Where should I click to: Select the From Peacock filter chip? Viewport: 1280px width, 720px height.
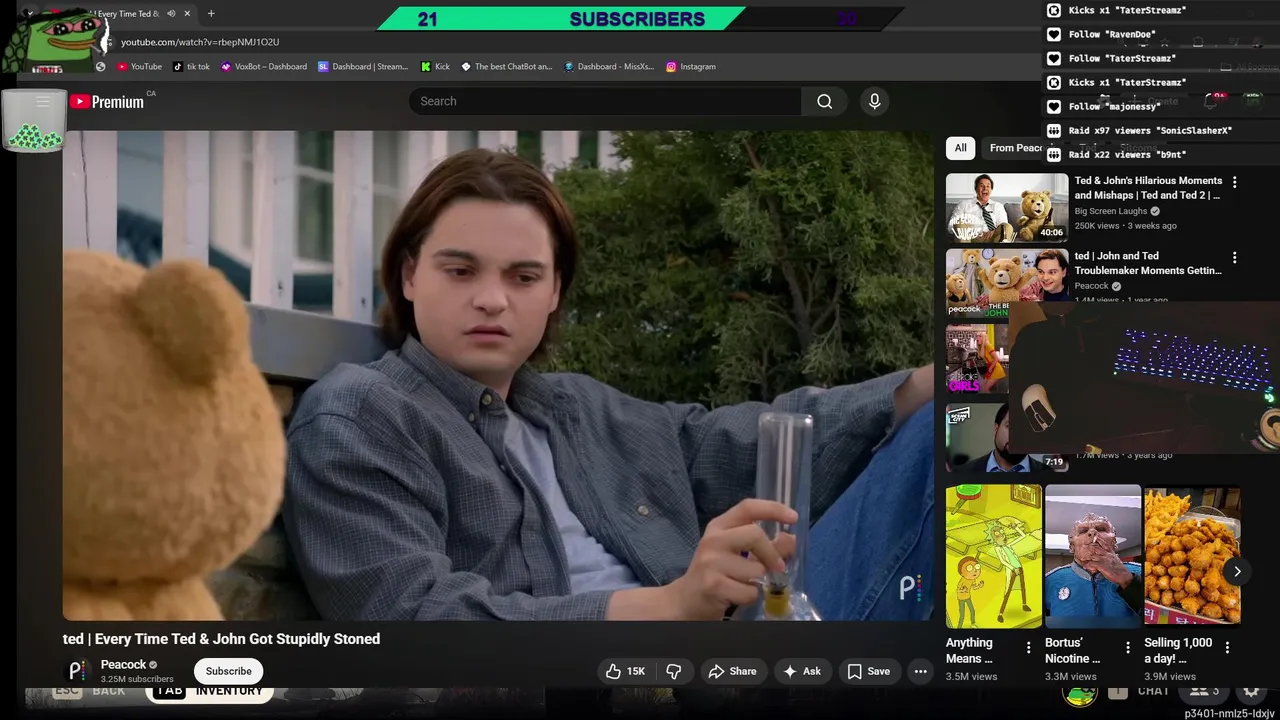tap(1014, 148)
